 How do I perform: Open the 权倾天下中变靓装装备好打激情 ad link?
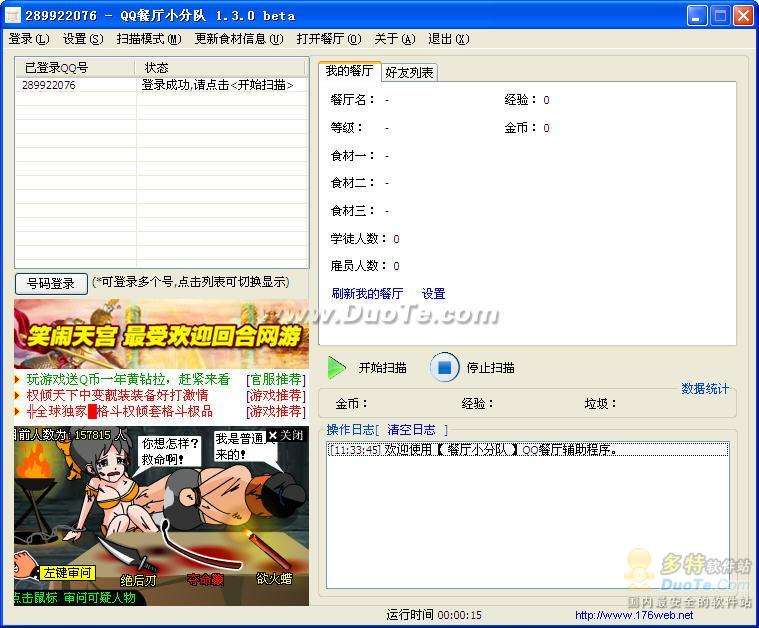(x=118, y=395)
